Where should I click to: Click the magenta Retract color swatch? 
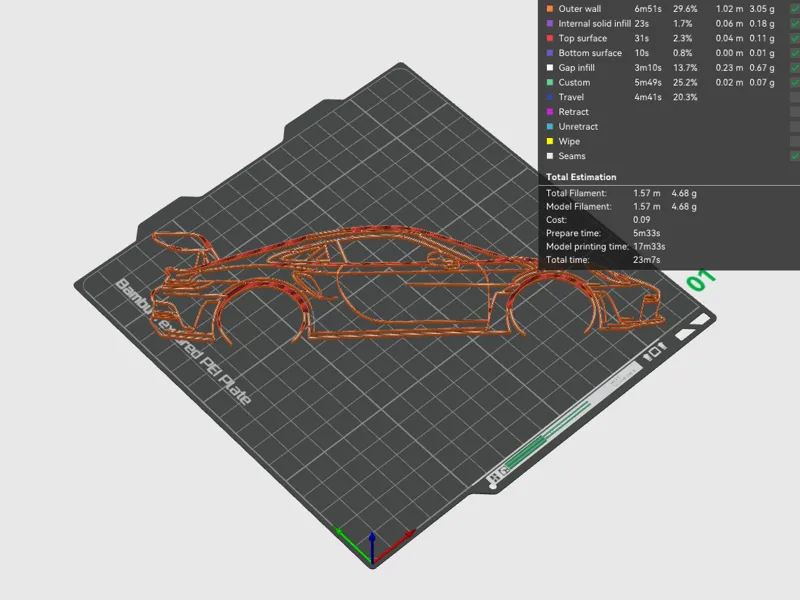point(549,112)
